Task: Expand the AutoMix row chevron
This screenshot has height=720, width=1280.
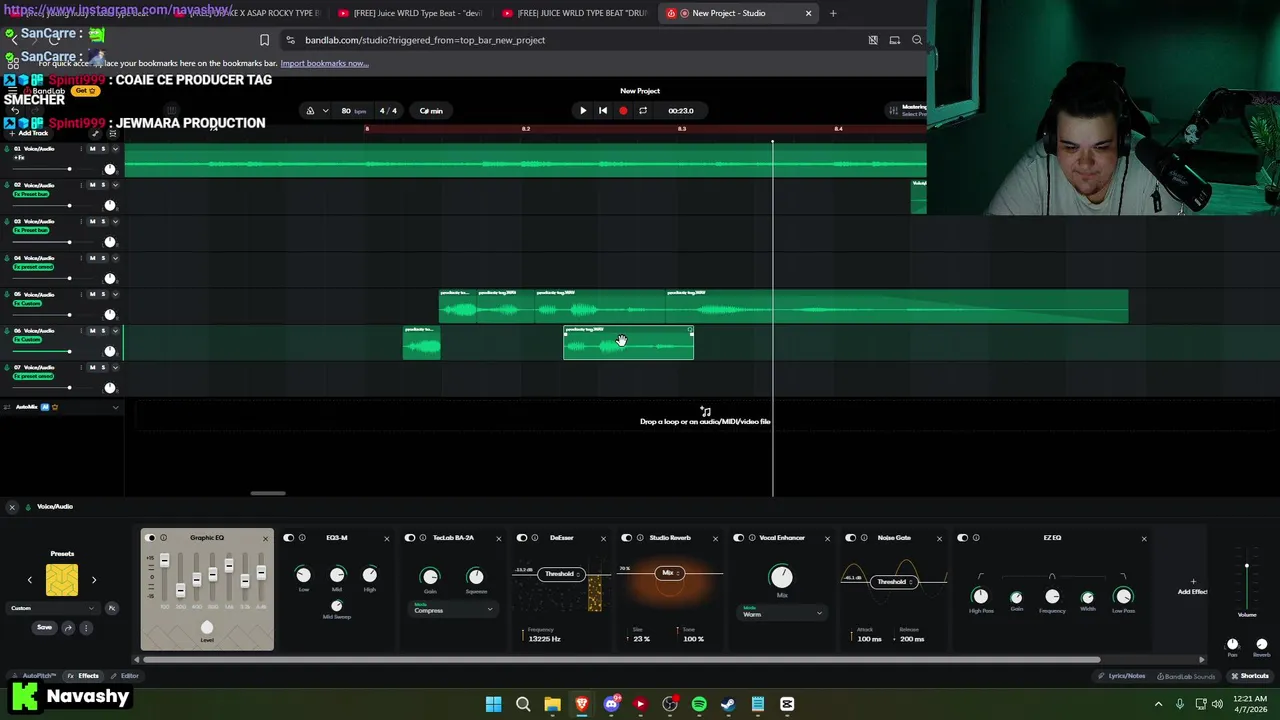Action: point(115,407)
